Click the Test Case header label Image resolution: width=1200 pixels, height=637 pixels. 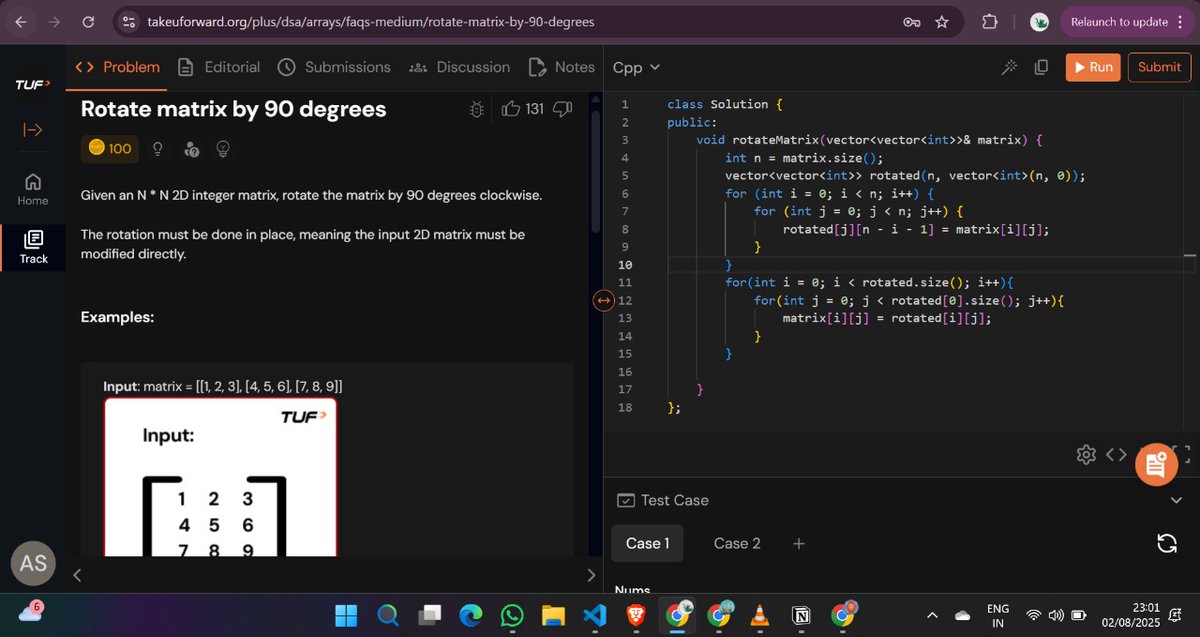(663, 500)
